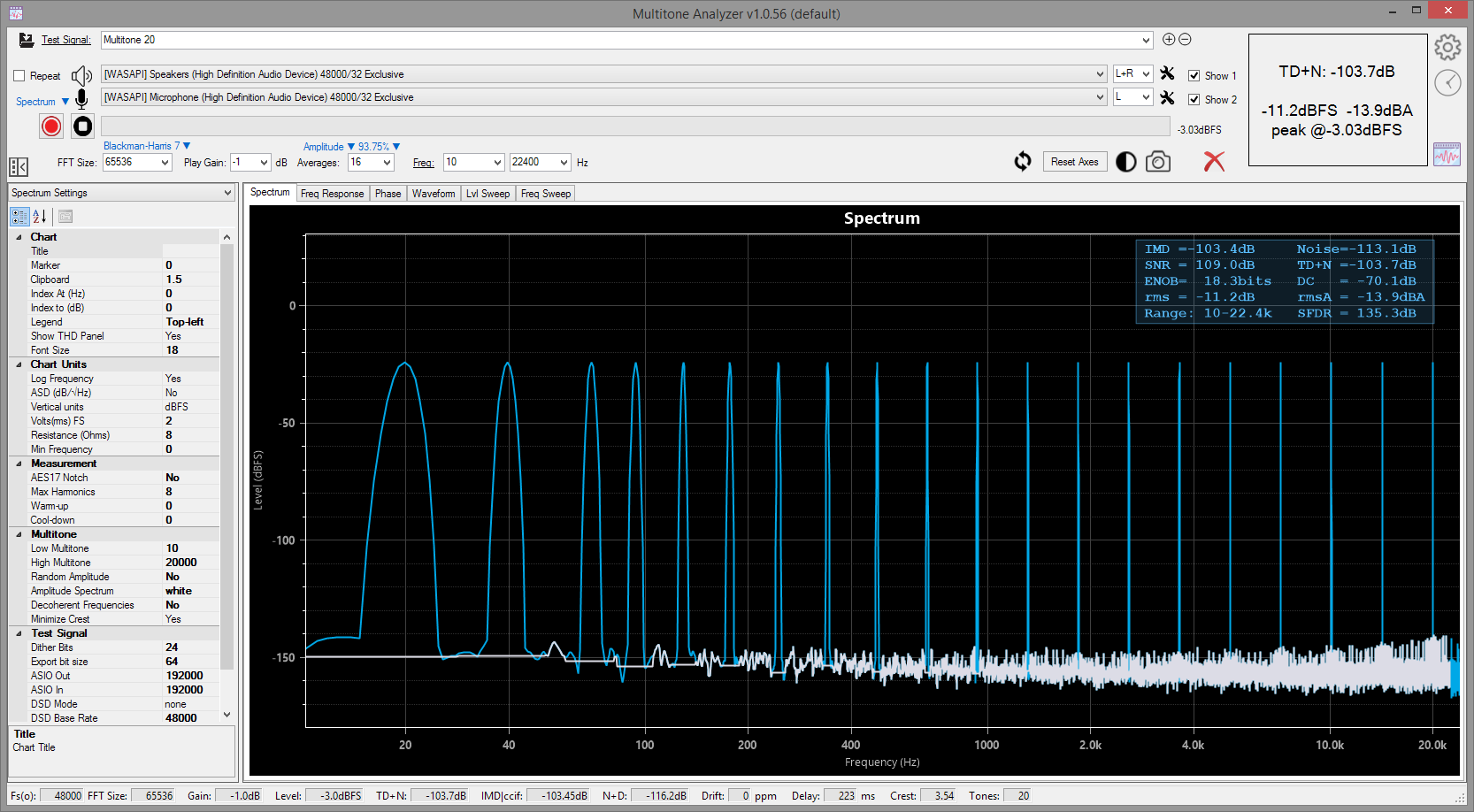
Task: Open the minimum frequency 10 dropdown
Action: click(x=497, y=163)
